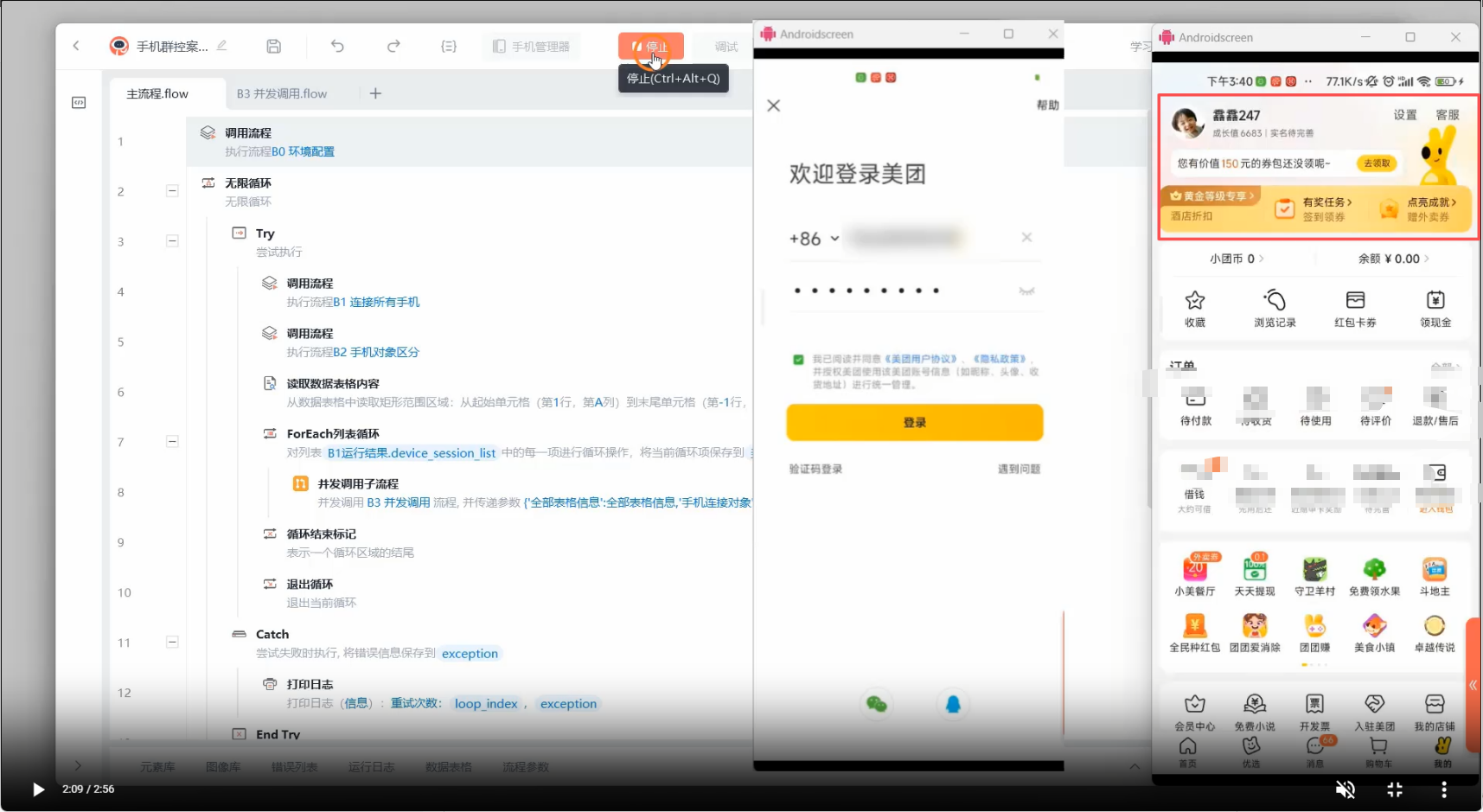Image resolution: width=1483 pixels, height=812 pixels.
Task: Click the 调试 debug button
Action: tap(726, 46)
